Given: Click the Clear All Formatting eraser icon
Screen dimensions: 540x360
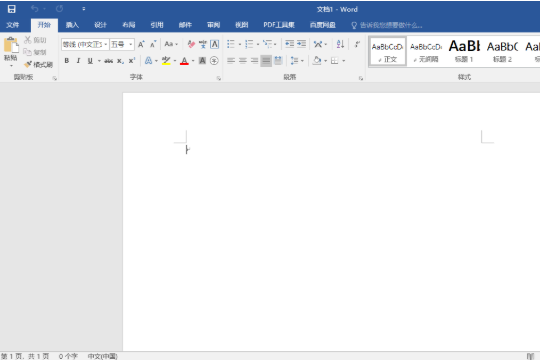Looking at the screenshot, I should [x=191, y=44].
